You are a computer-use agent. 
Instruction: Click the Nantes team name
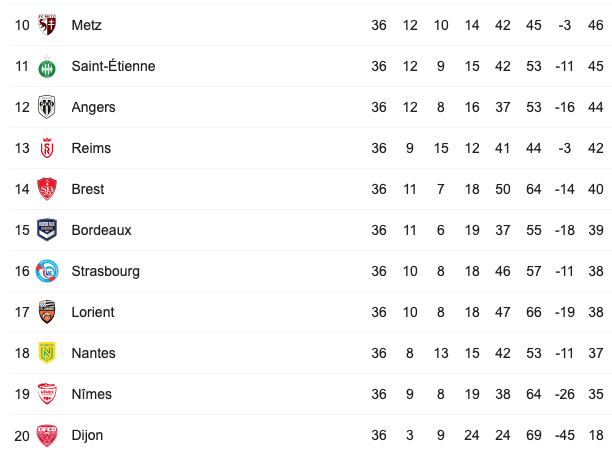93,353
